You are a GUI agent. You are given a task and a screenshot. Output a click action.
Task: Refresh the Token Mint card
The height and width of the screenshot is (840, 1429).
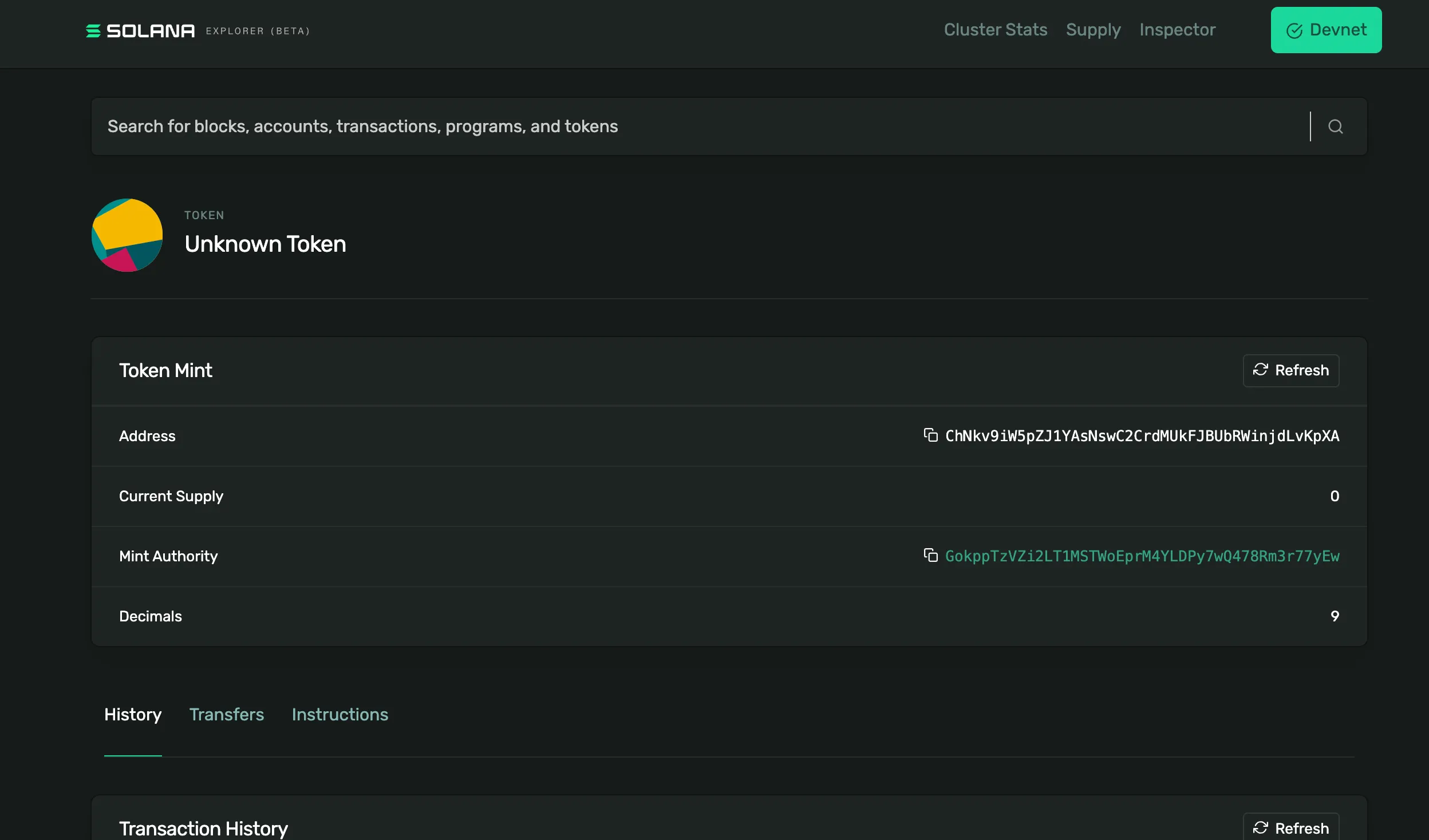click(x=1290, y=370)
